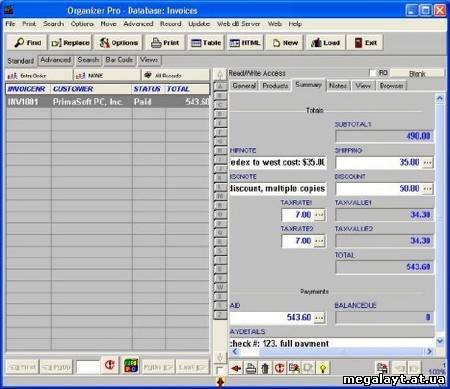Click the red circular icon in record toolbar
This screenshot has height=389, width=450.
tap(279, 368)
